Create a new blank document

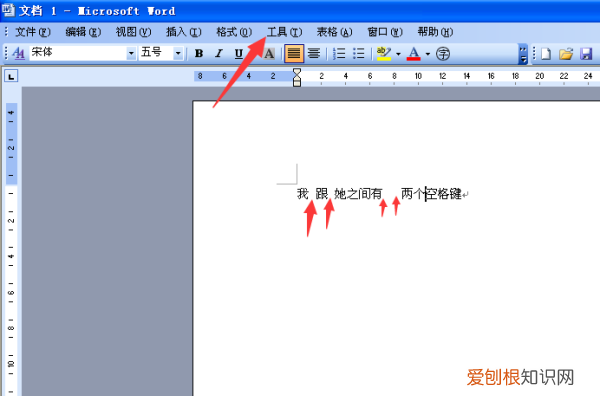tap(546, 54)
